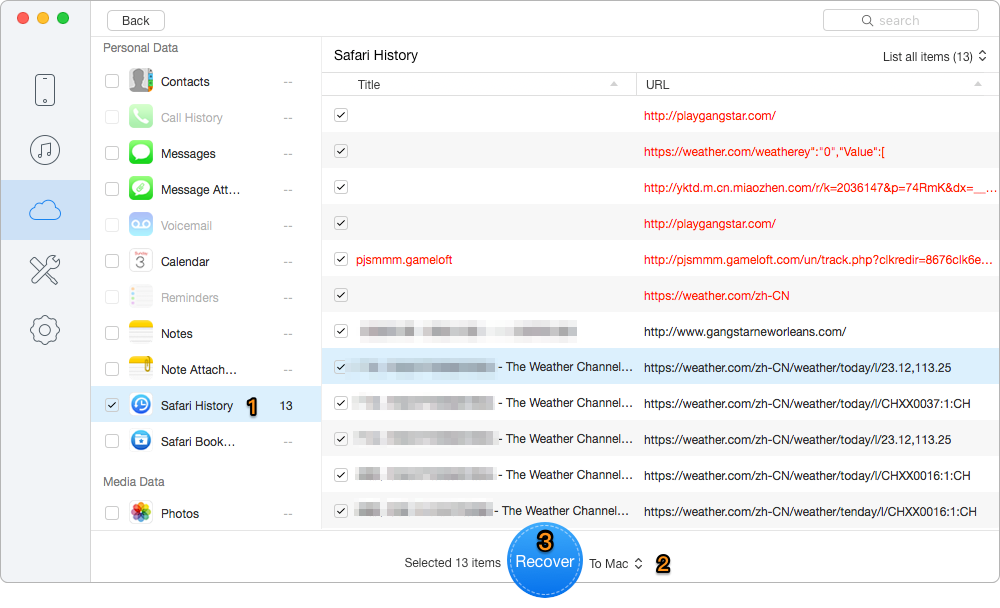
Task: Uncheck the gangstarneworleans.com row checkbox
Action: (341, 331)
